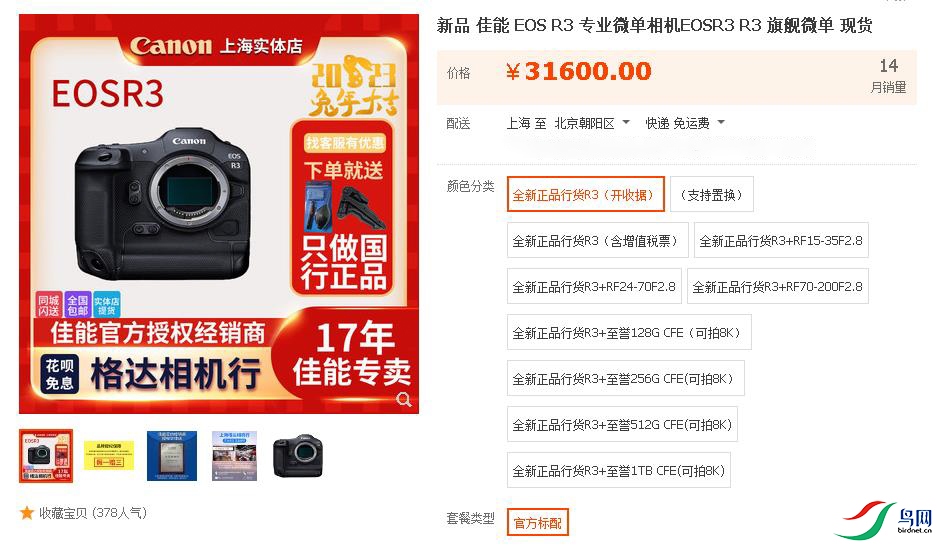Select the storefront photo thumbnail
Screen dimensions: 937x546
234,456
